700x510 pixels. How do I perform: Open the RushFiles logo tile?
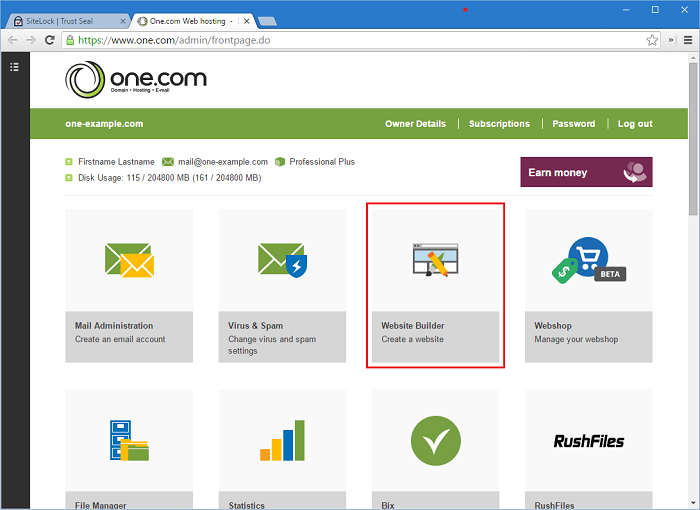(x=588, y=441)
